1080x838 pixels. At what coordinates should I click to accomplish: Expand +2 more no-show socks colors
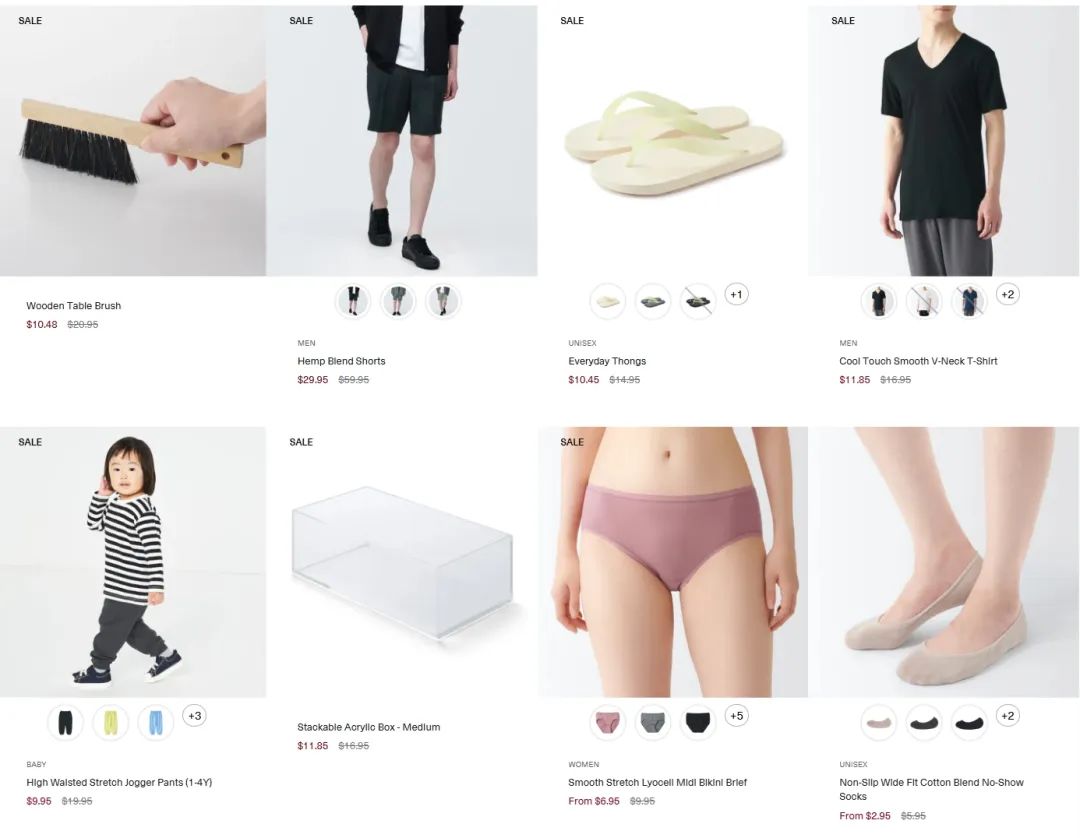1008,716
